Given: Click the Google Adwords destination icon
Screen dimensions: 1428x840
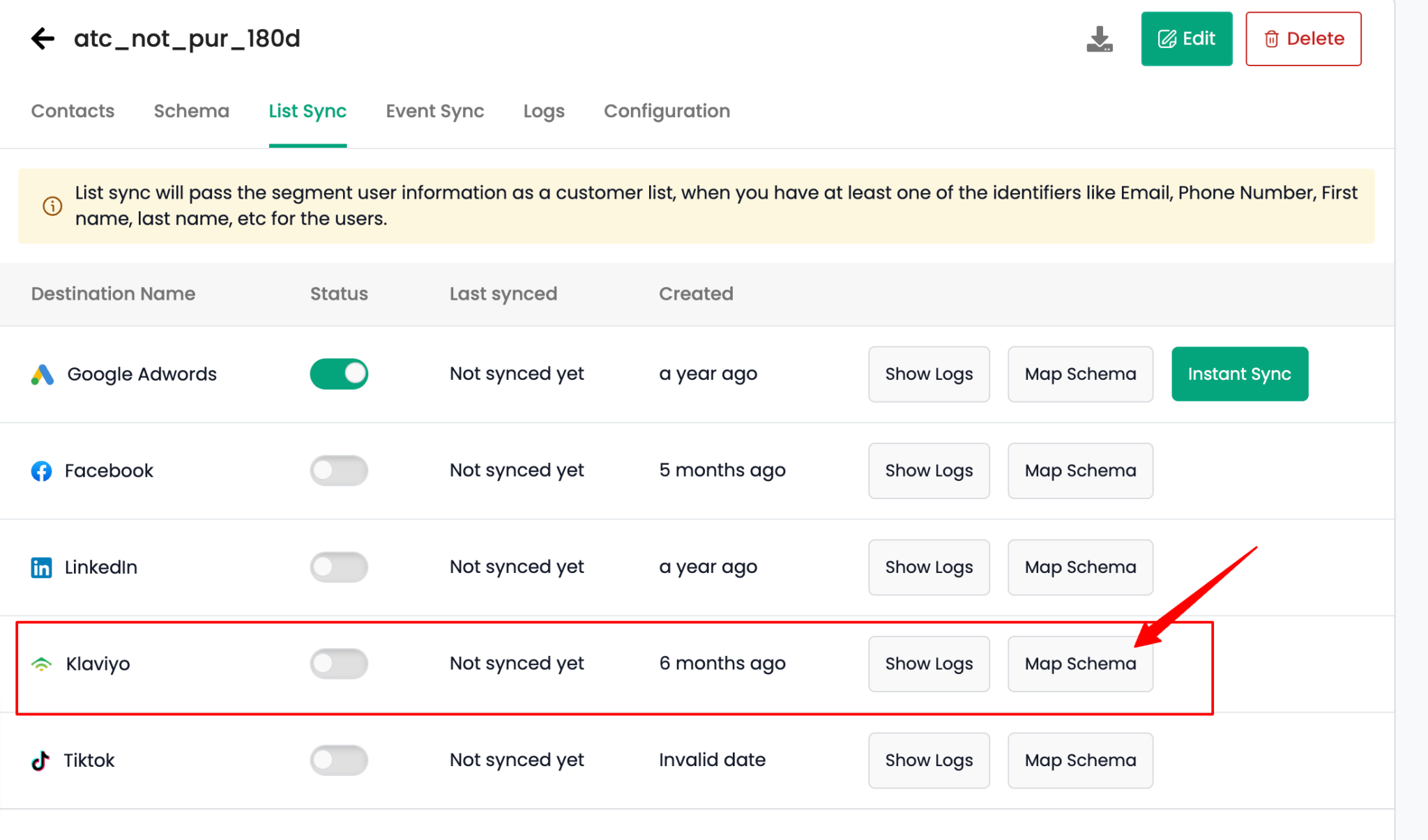Looking at the screenshot, I should (41, 374).
